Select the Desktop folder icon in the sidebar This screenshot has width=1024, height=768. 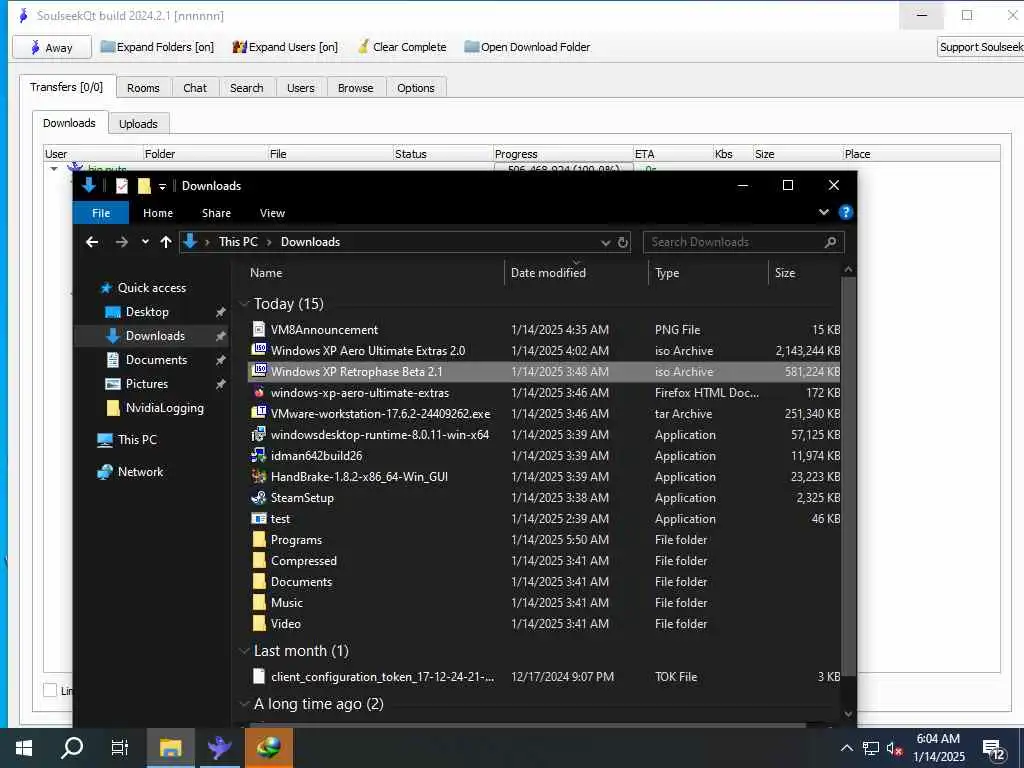tap(113, 312)
